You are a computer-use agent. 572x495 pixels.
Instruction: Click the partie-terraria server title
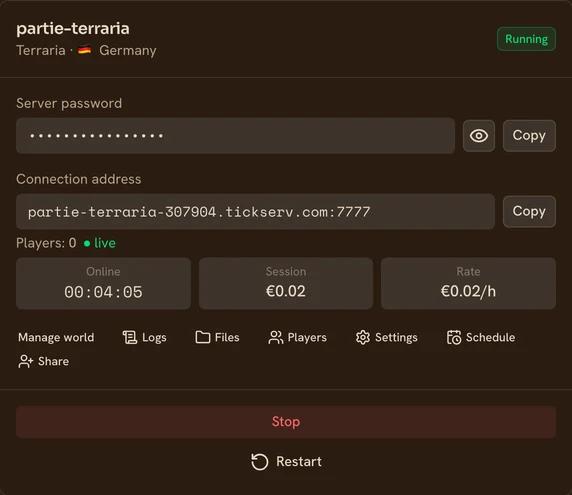[x=73, y=28]
